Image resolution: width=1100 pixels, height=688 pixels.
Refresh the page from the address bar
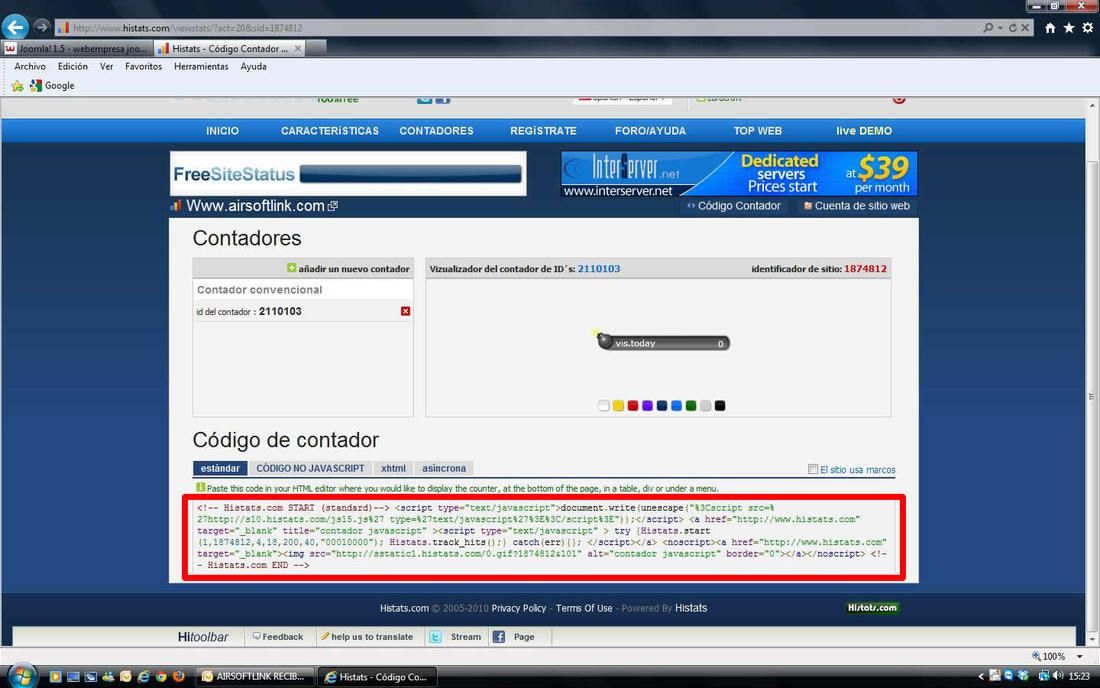1012,28
